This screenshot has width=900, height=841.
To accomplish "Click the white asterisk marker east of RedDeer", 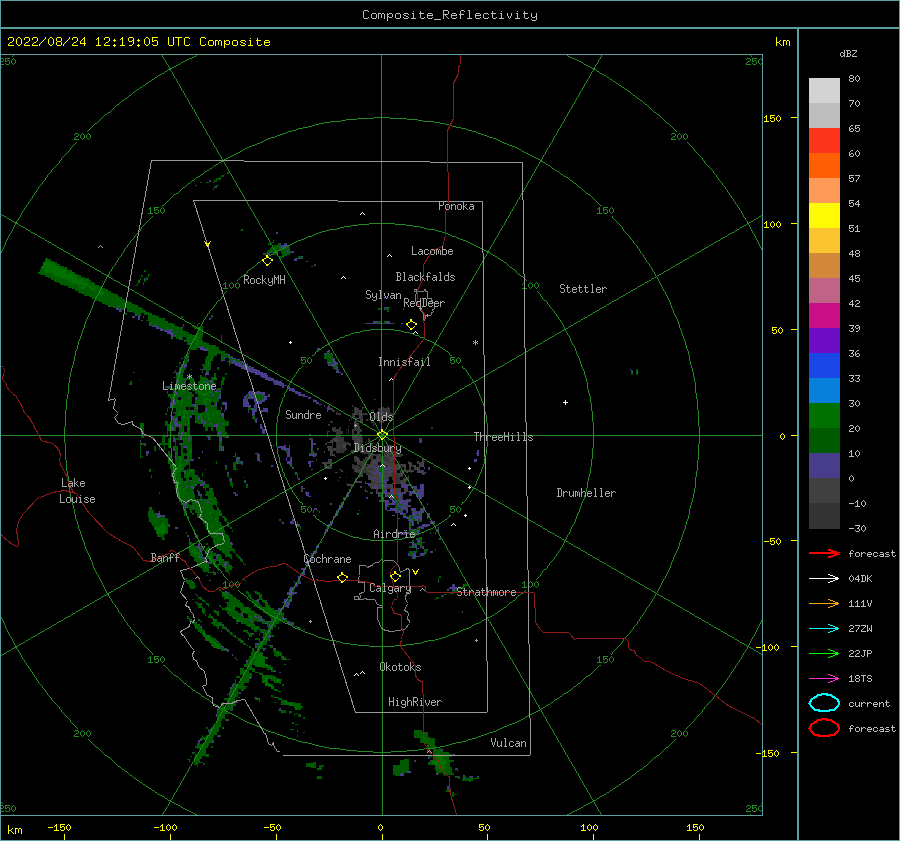I will point(475,343).
